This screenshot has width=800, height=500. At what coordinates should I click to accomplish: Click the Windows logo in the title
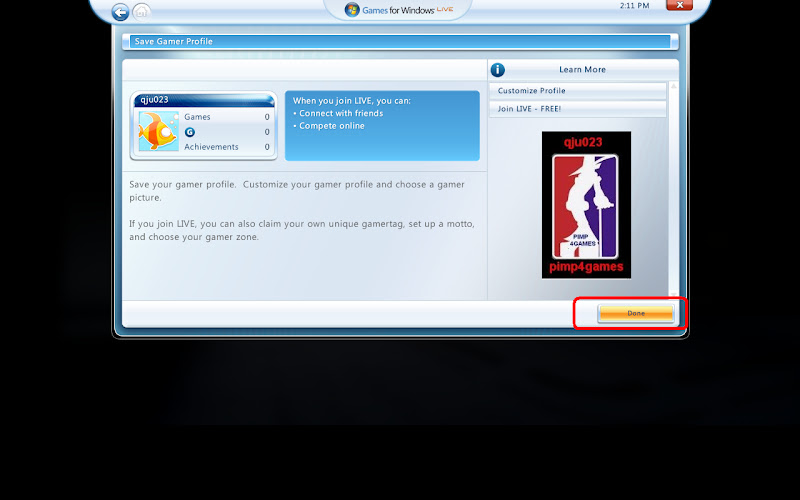click(x=352, y=10)
